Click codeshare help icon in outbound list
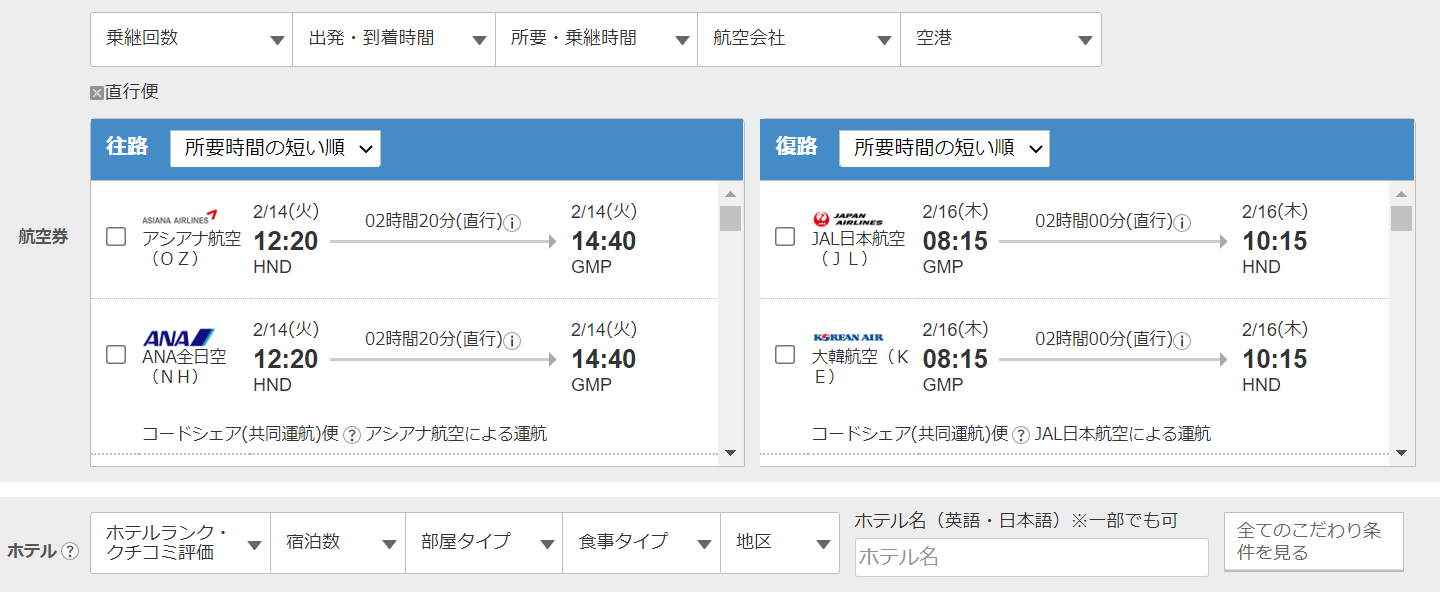This screenshot has width=1441, height=592. pyautogui.click(x=352, y=435)
